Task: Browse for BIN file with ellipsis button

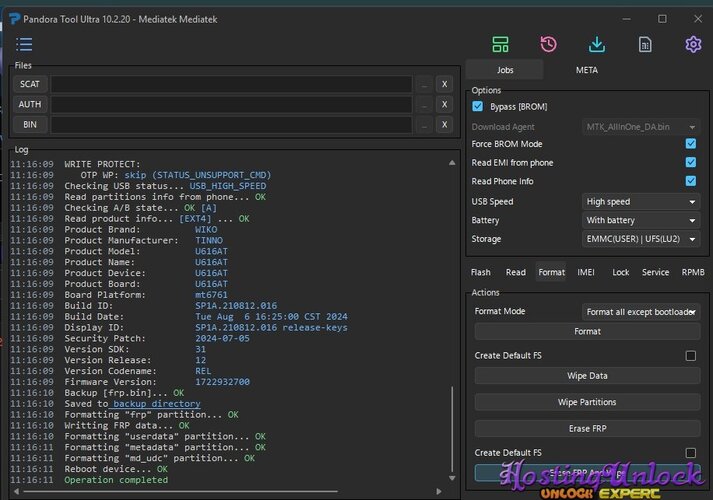Action: click(424, 124)
